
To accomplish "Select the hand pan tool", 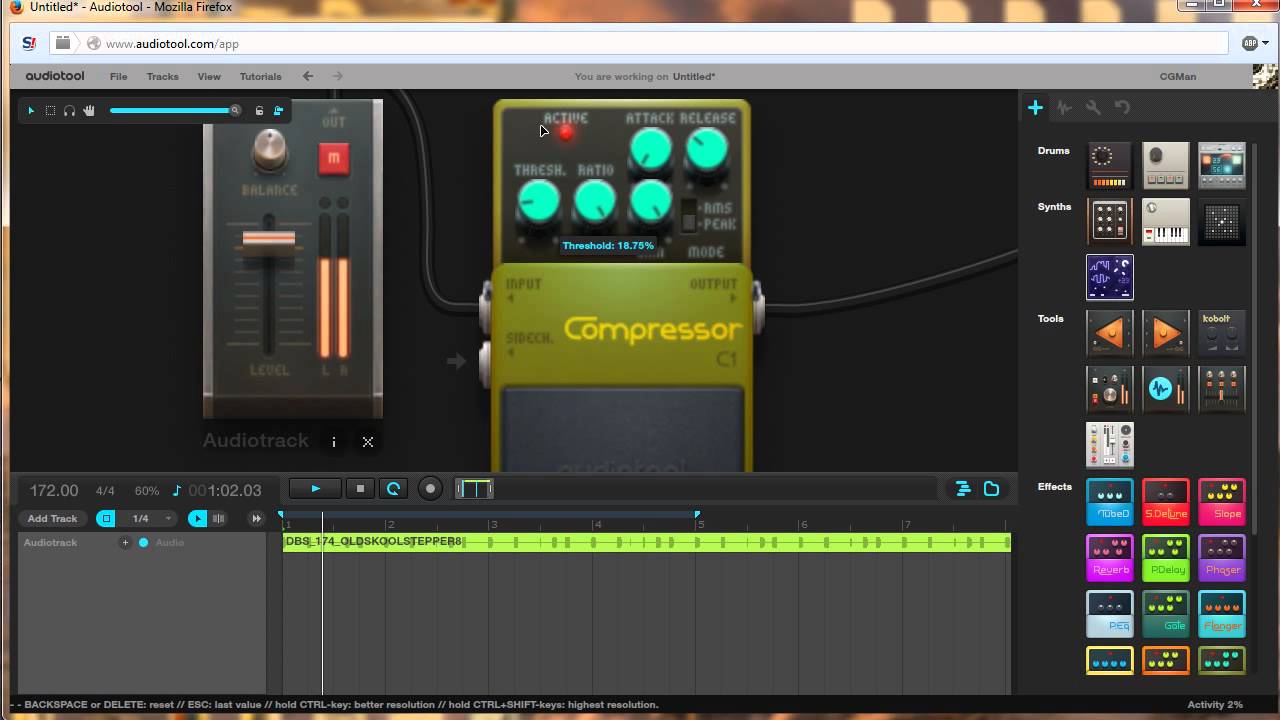I will (89, 111).
